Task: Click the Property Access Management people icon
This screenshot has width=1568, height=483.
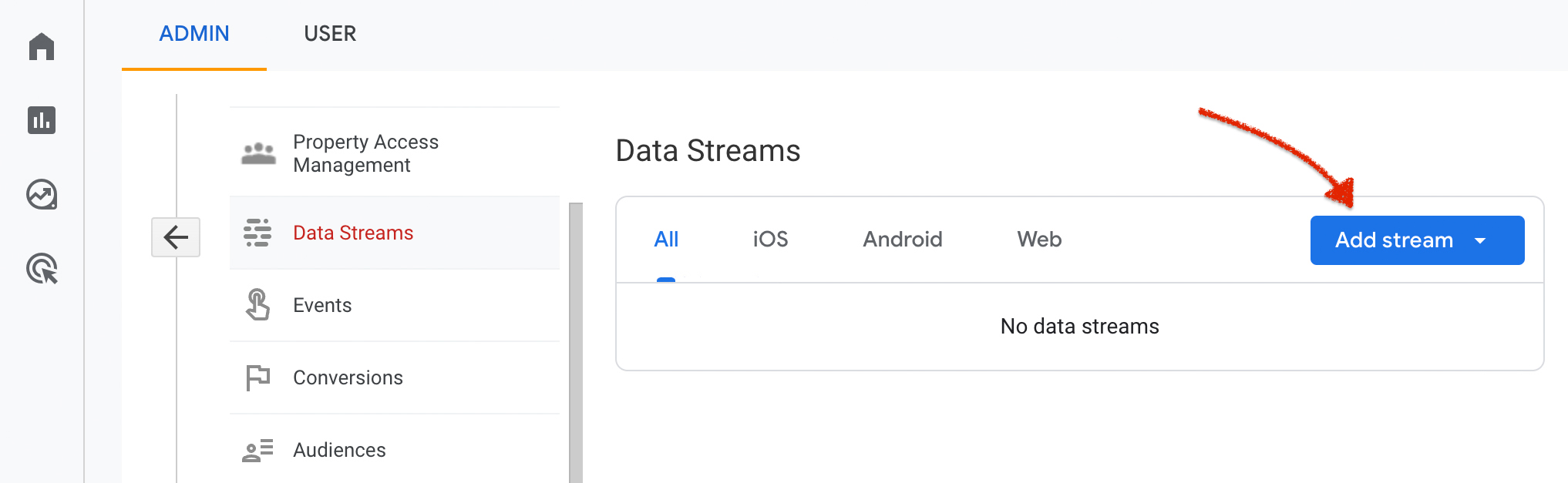Action: pos(258,153)
